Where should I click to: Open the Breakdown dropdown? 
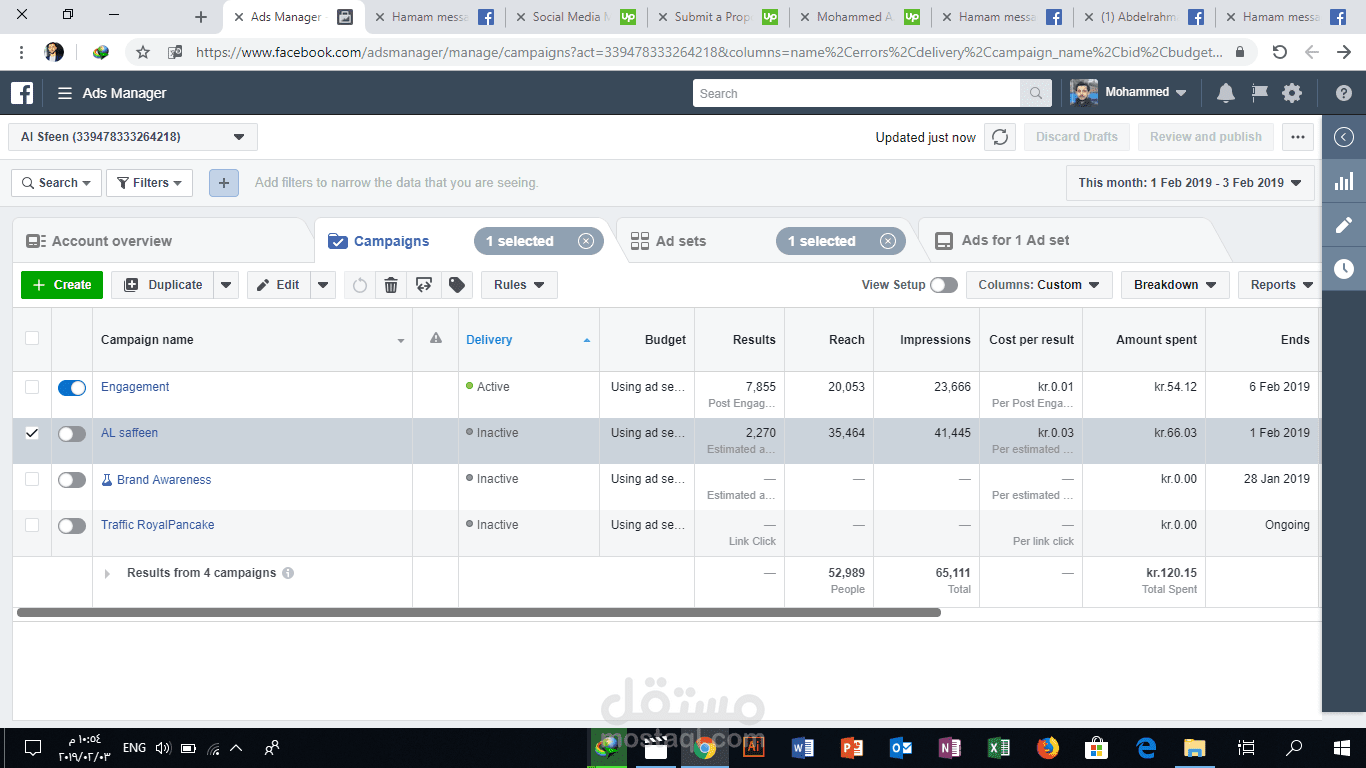[1175, 285]
